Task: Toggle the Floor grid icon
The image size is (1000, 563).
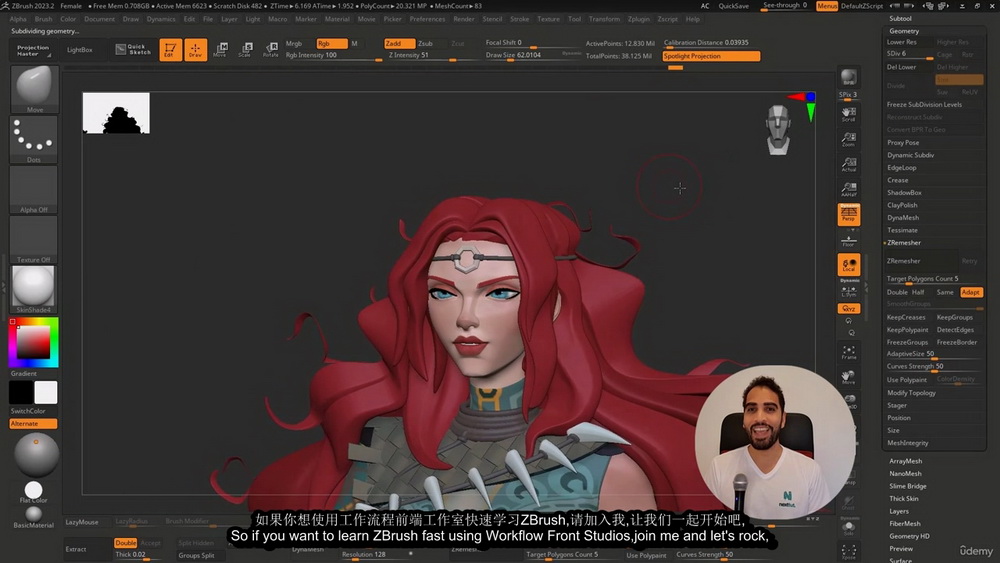Action: (x=849, y=241)
